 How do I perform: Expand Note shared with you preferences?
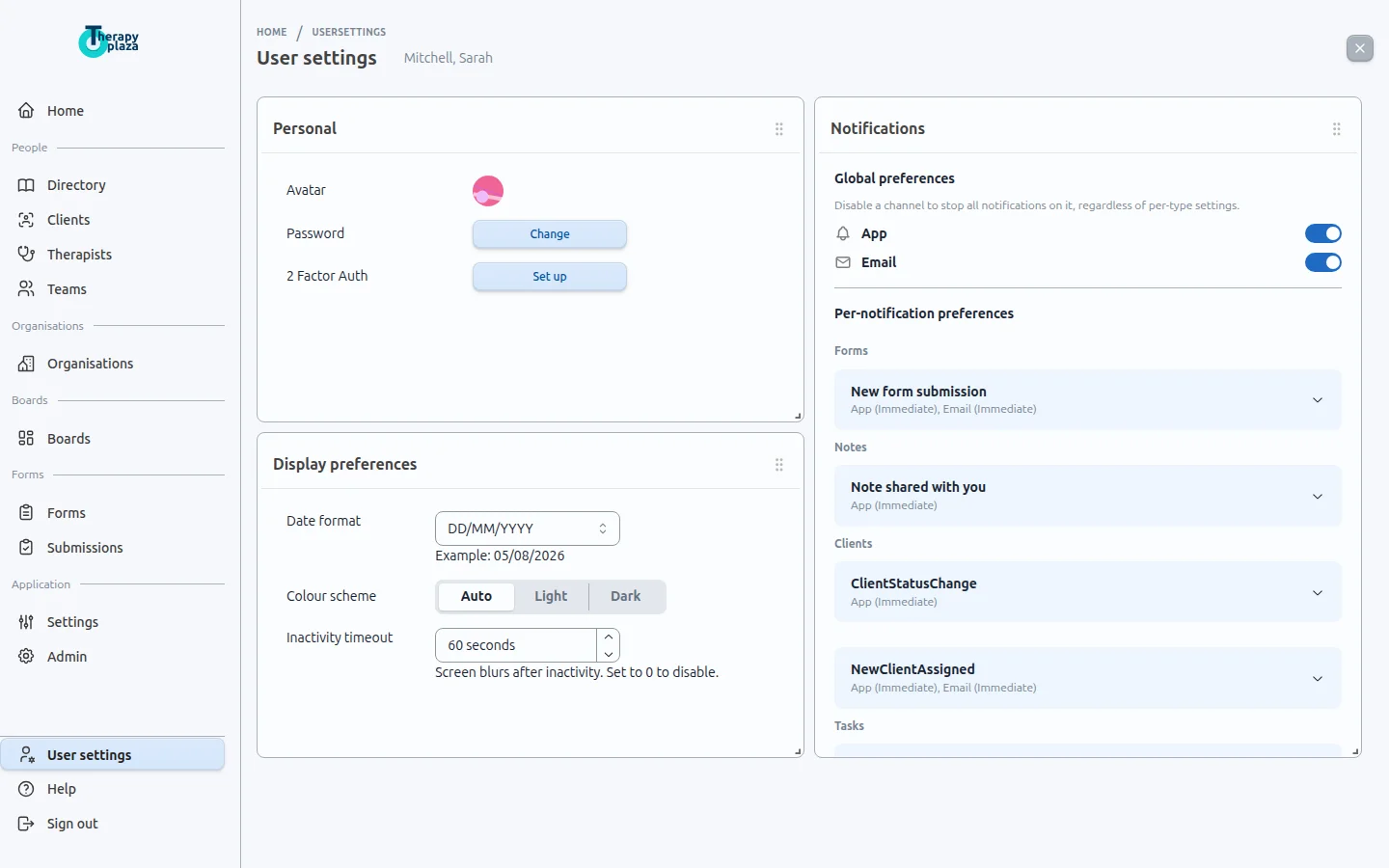click(x=1088, y=496)
